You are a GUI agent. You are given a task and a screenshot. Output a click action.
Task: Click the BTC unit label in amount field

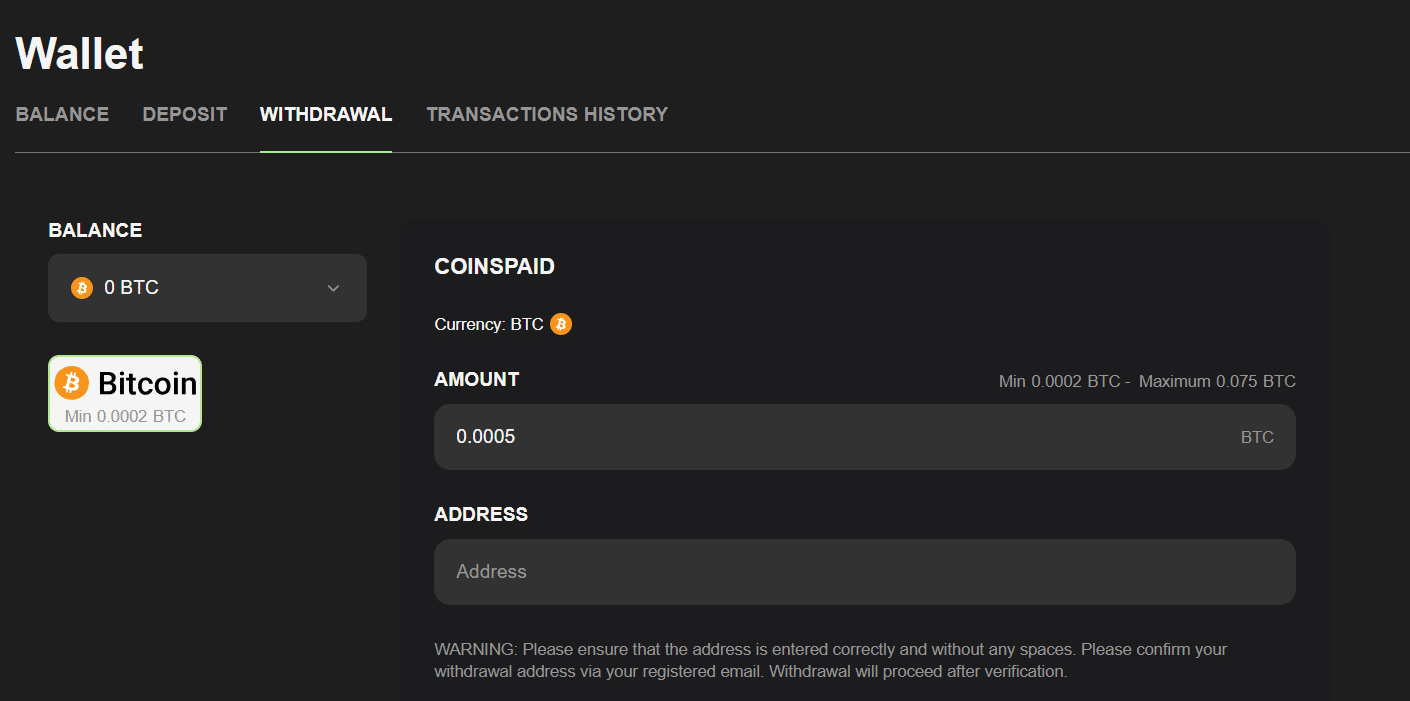[x=1257, y=436]
